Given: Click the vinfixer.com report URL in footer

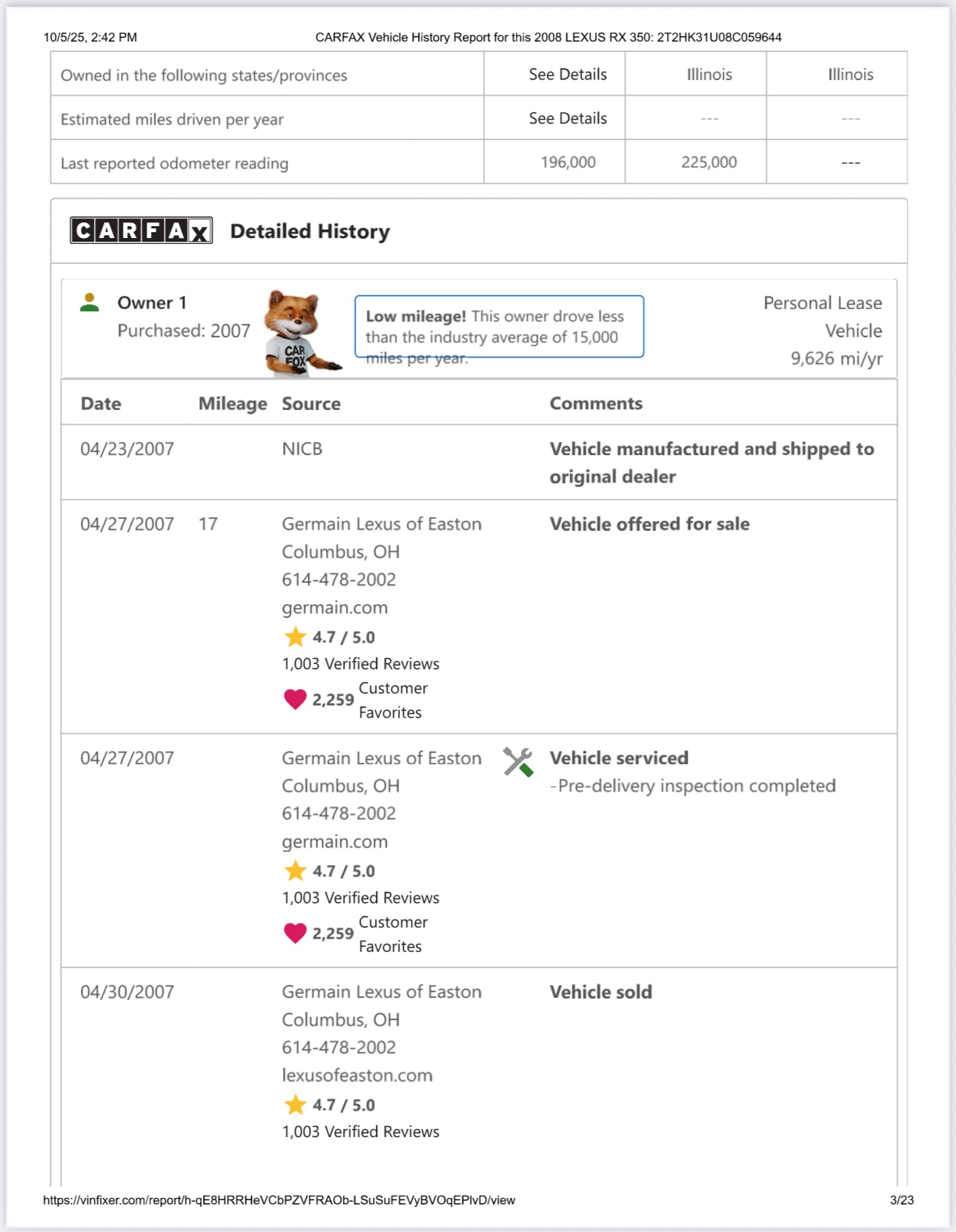Looking at the screenshot, I should pos(279,1200).
